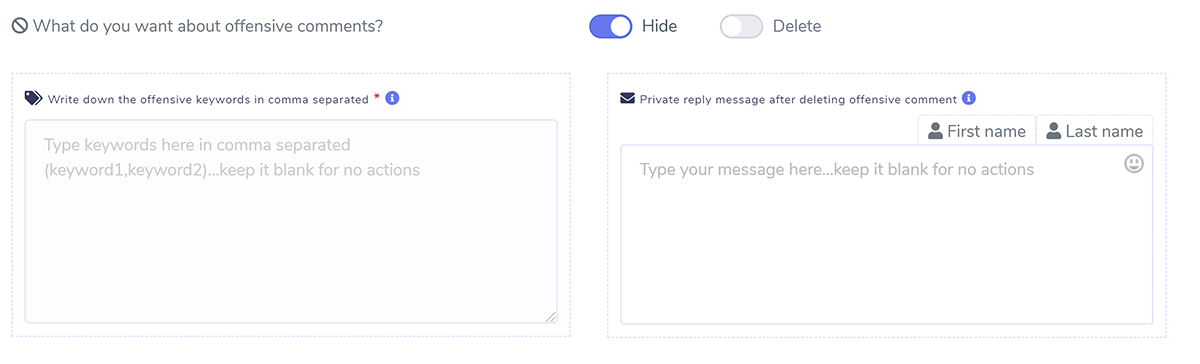Viewport: 1200px width, 364px height.
Task: Click the keywords text area resize handle
Action: tap(551, 316)
